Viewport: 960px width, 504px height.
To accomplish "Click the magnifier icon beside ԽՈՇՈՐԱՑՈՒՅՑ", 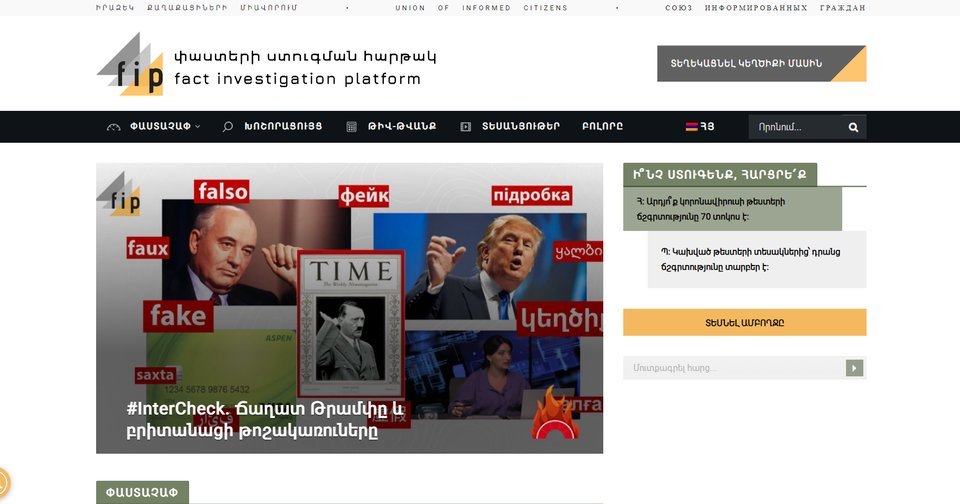I will [x=228, y=127].
